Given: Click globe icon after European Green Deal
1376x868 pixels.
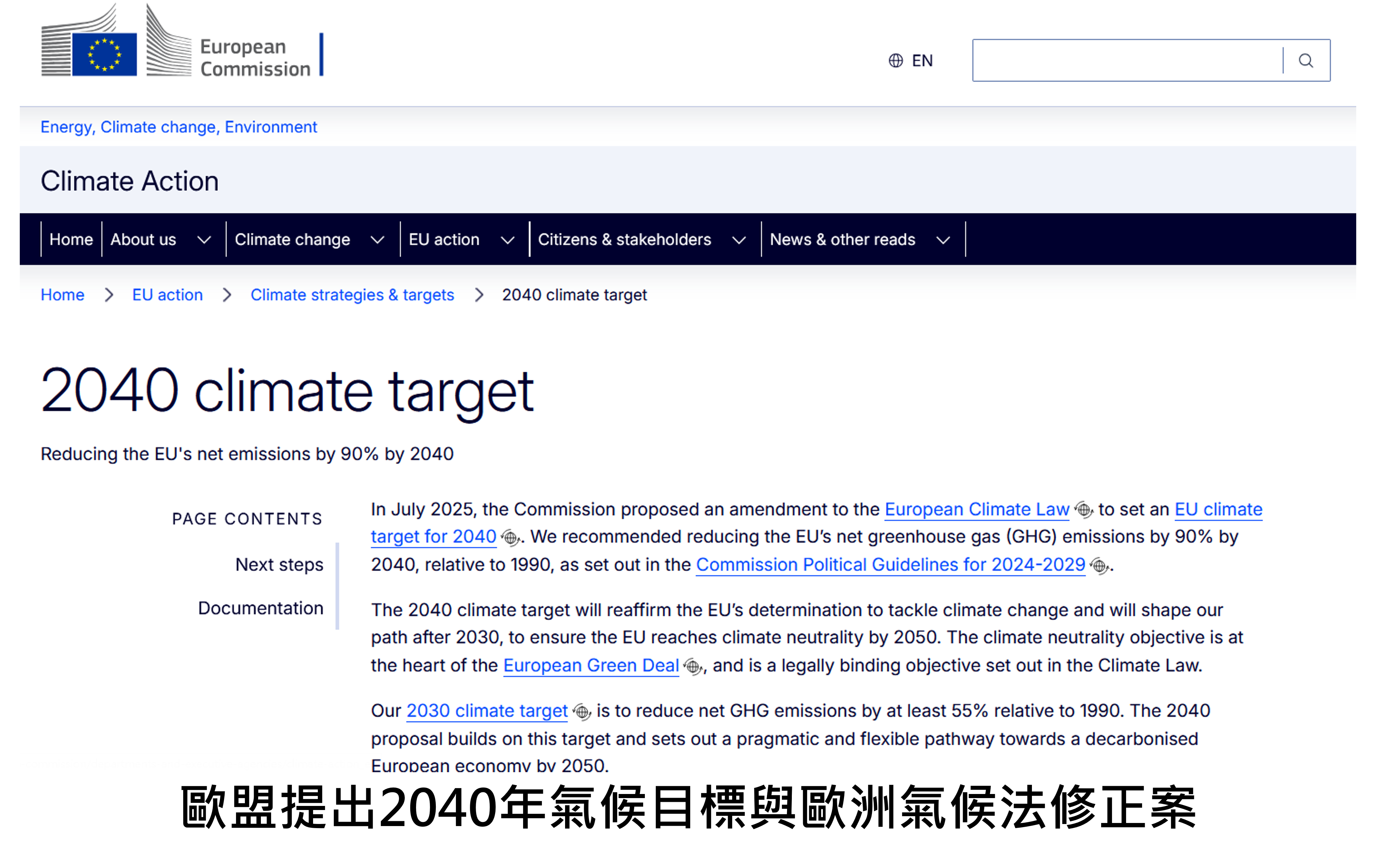Looking at the screenshot, I should click(693, 666).
